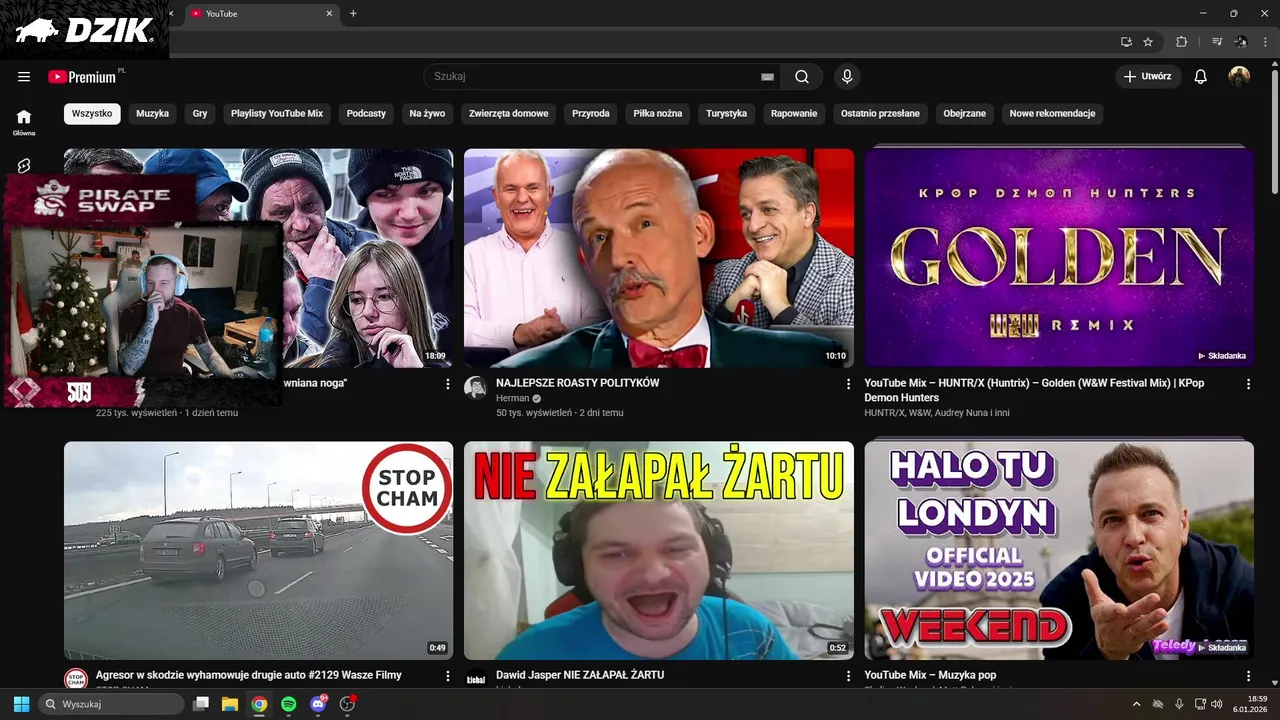Open YouTube account avatar menu
This screenshot has width=1280, height=720.
[x=1239, y=77]
